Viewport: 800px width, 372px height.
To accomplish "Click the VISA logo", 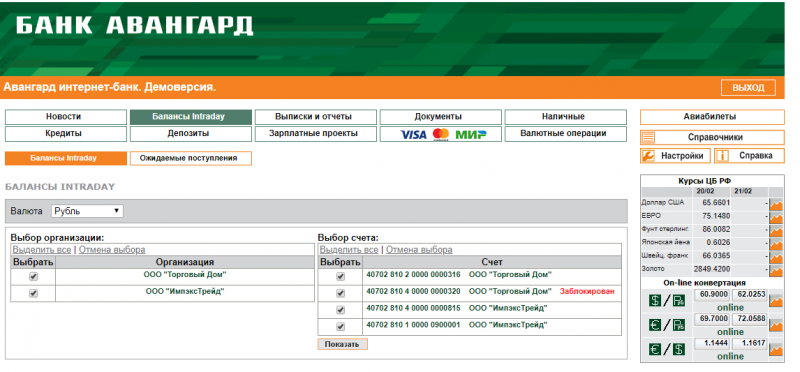I will pyautogui.click(x=413, y=135).
